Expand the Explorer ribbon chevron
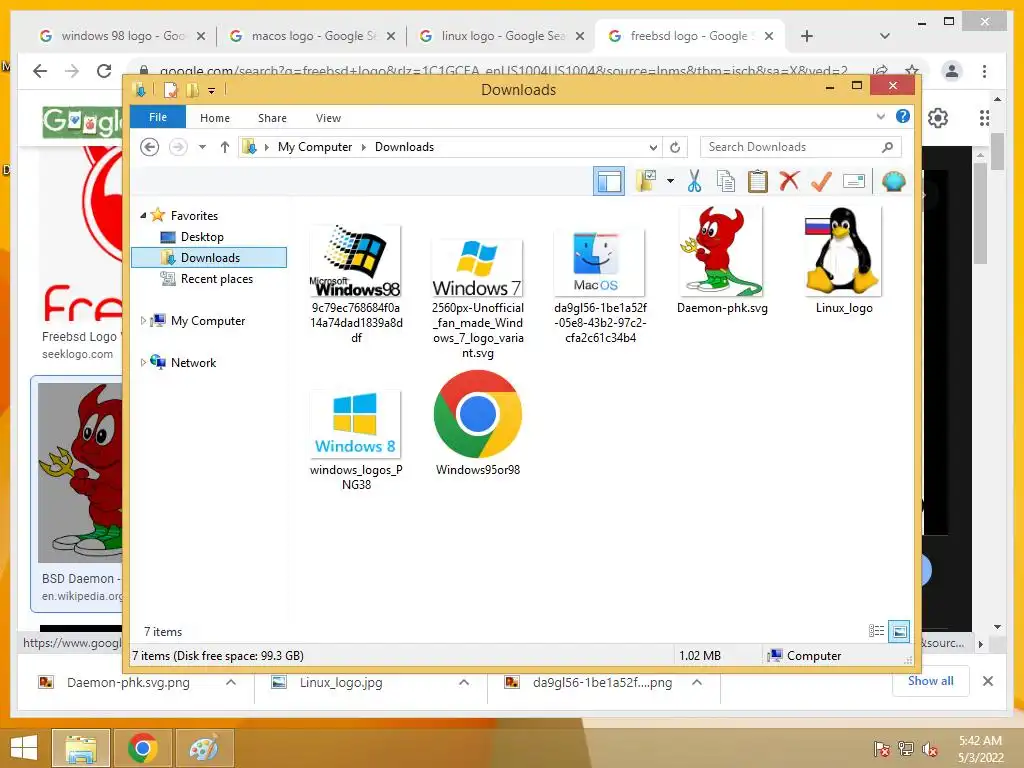The width and height of the screenshot is (1024, 768). [x=880, y=116]
